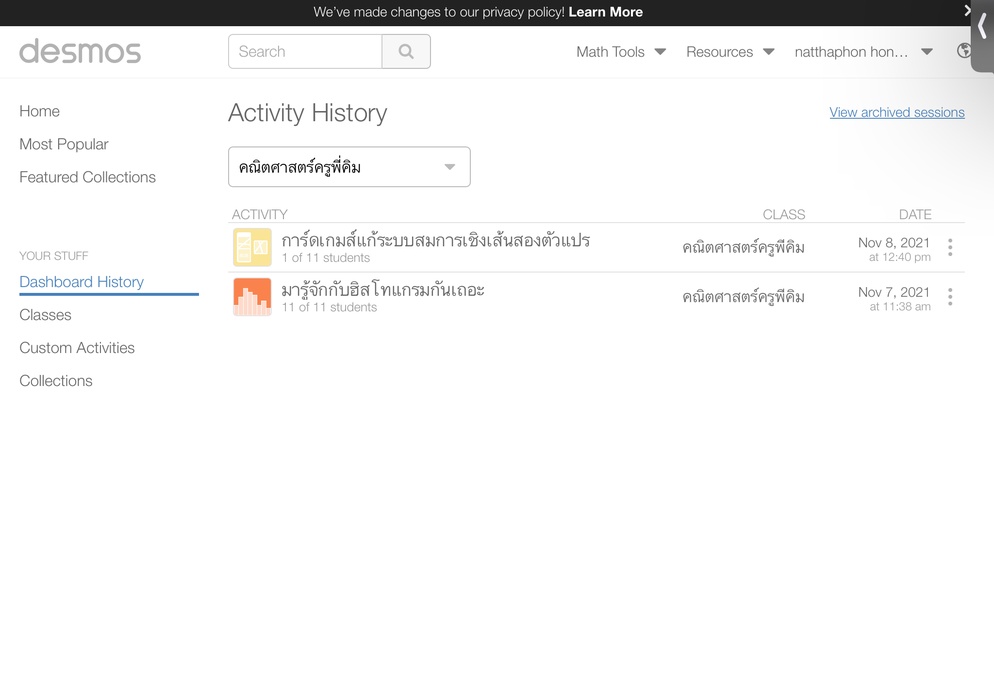The height and width of the screenshot is (676, 994).
Task: Dismiss the privacy policy banner
Action: 967,10
